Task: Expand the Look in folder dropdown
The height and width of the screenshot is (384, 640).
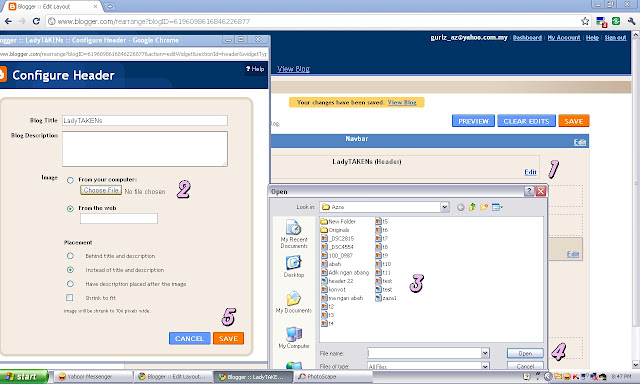Action: pos(444,207)
